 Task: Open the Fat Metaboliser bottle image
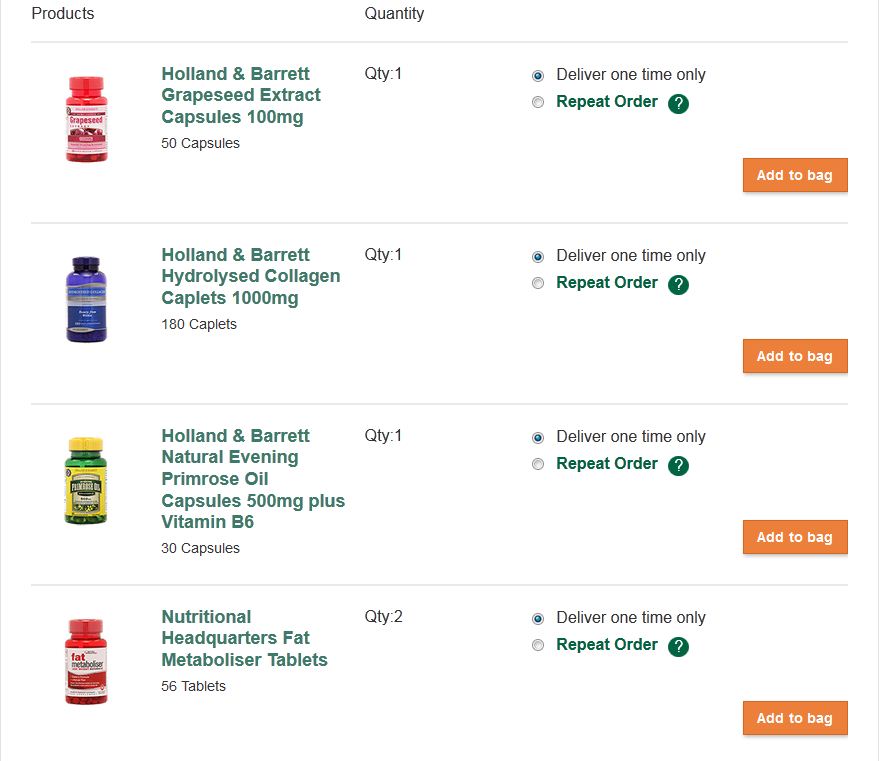(86, 662)
